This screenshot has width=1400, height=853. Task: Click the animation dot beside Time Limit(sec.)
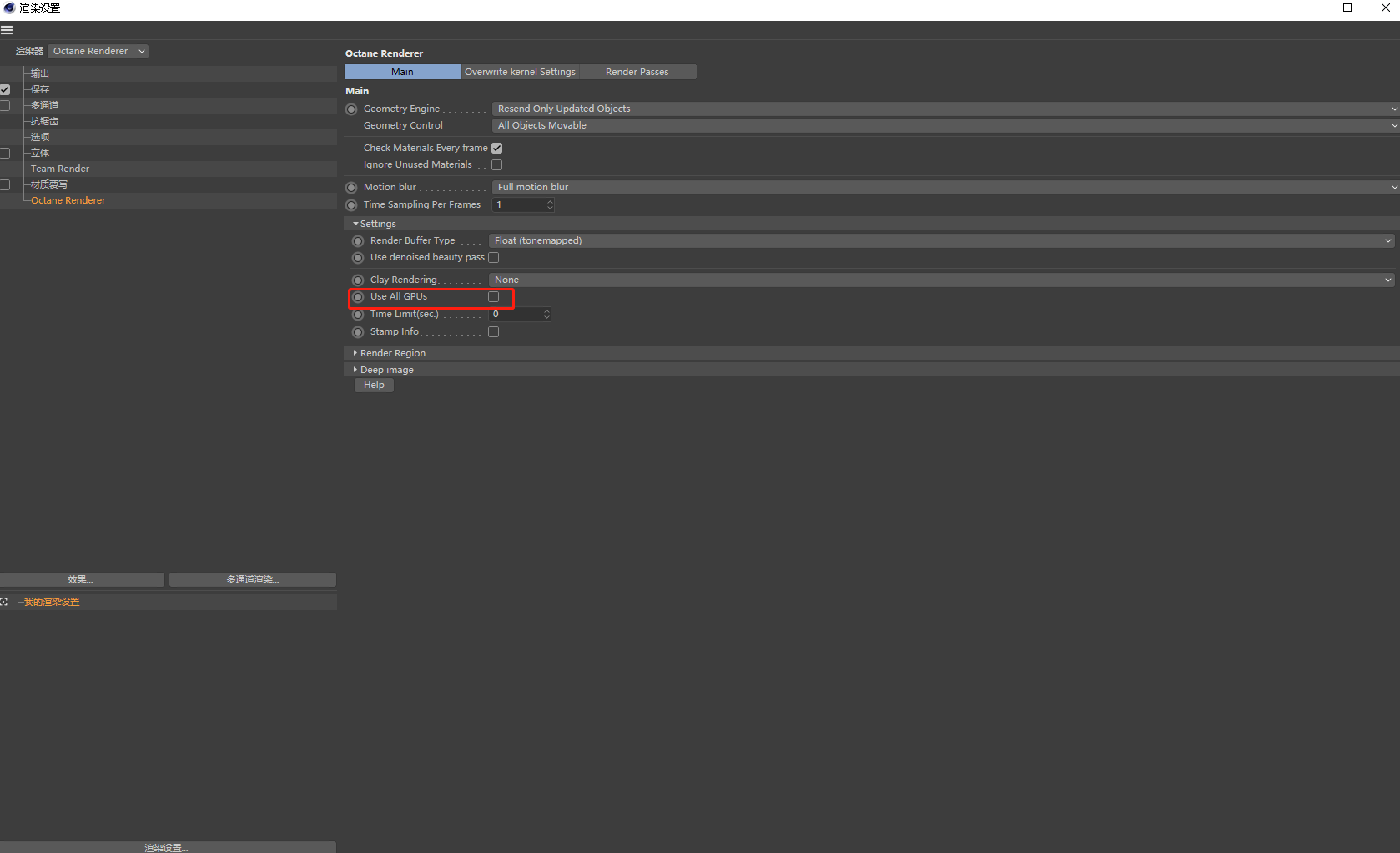[358, 315]
